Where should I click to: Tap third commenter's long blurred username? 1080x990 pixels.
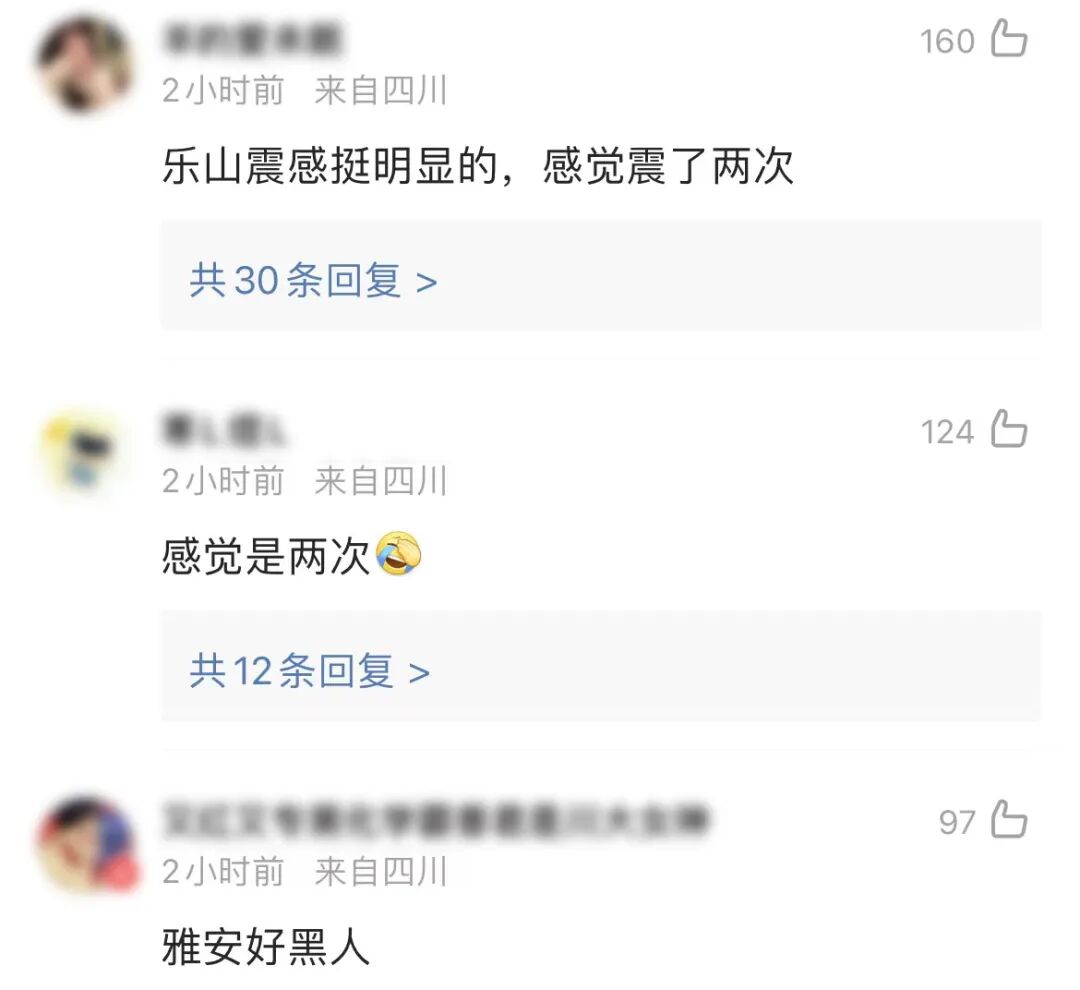[x=435, y=820]
